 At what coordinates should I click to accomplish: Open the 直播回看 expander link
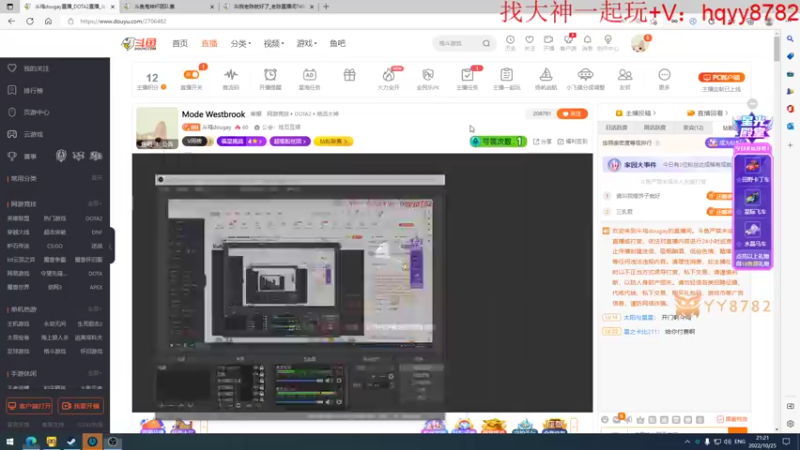coord(708,113)
